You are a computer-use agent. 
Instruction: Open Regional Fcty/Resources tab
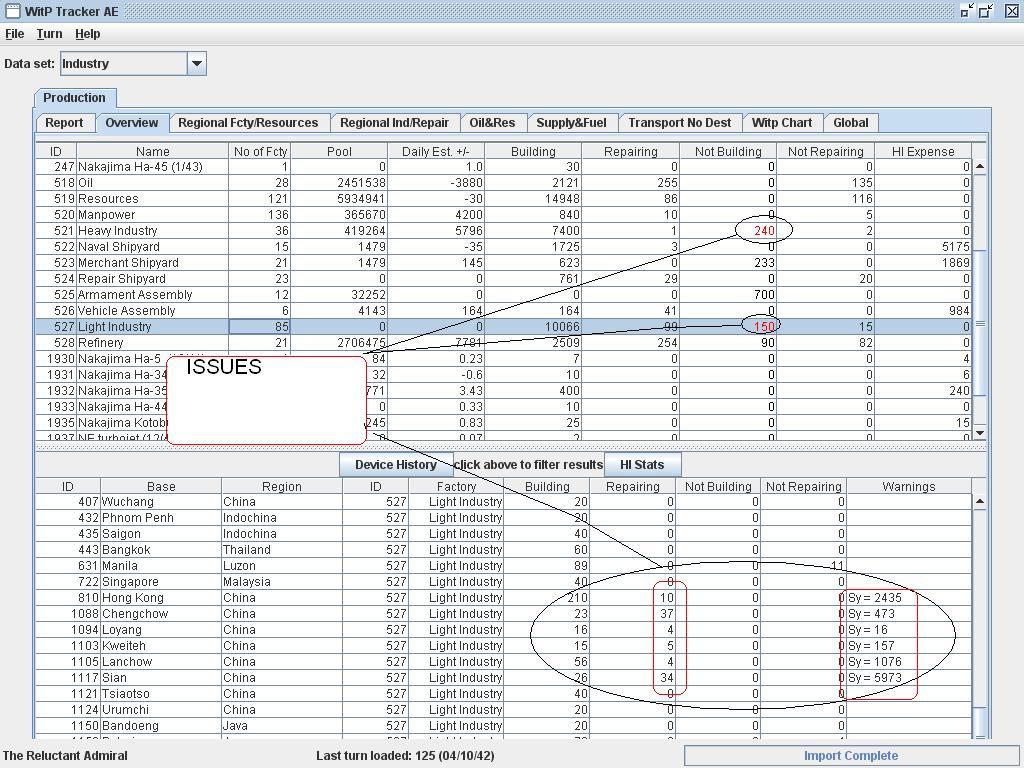[248, 123]
